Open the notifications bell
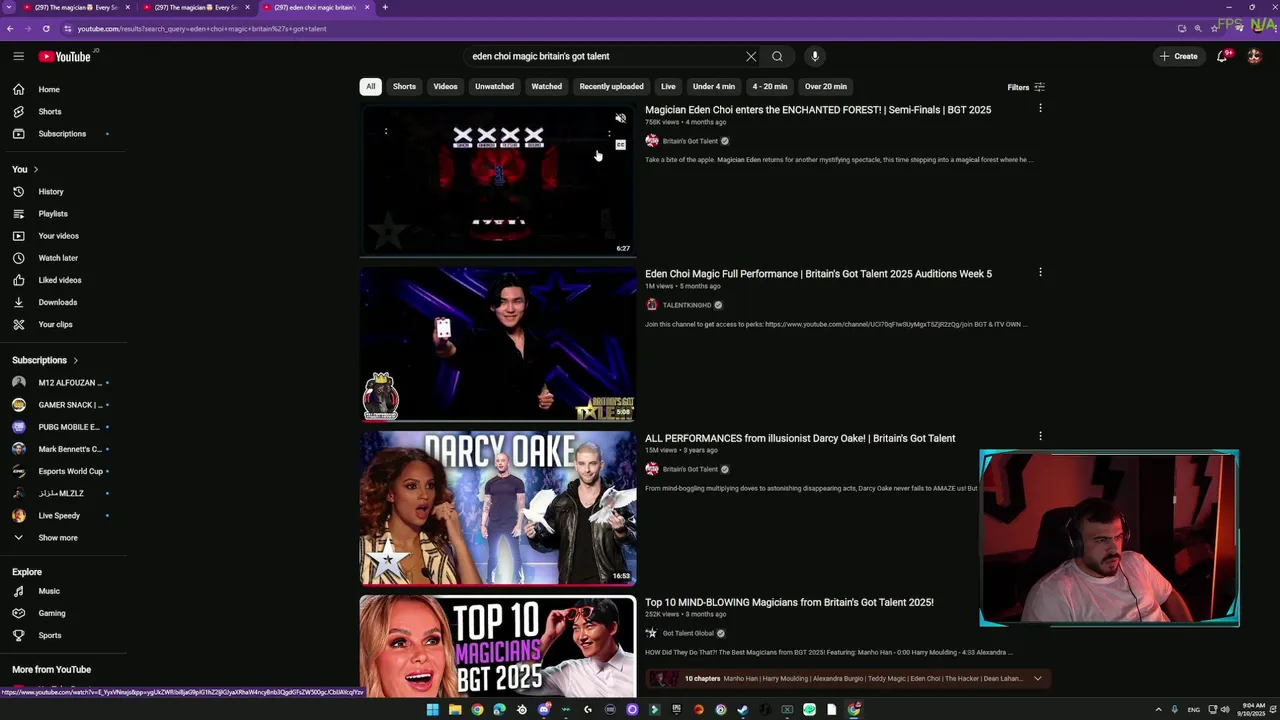 pyautogui.click(x=1222, y=56)
